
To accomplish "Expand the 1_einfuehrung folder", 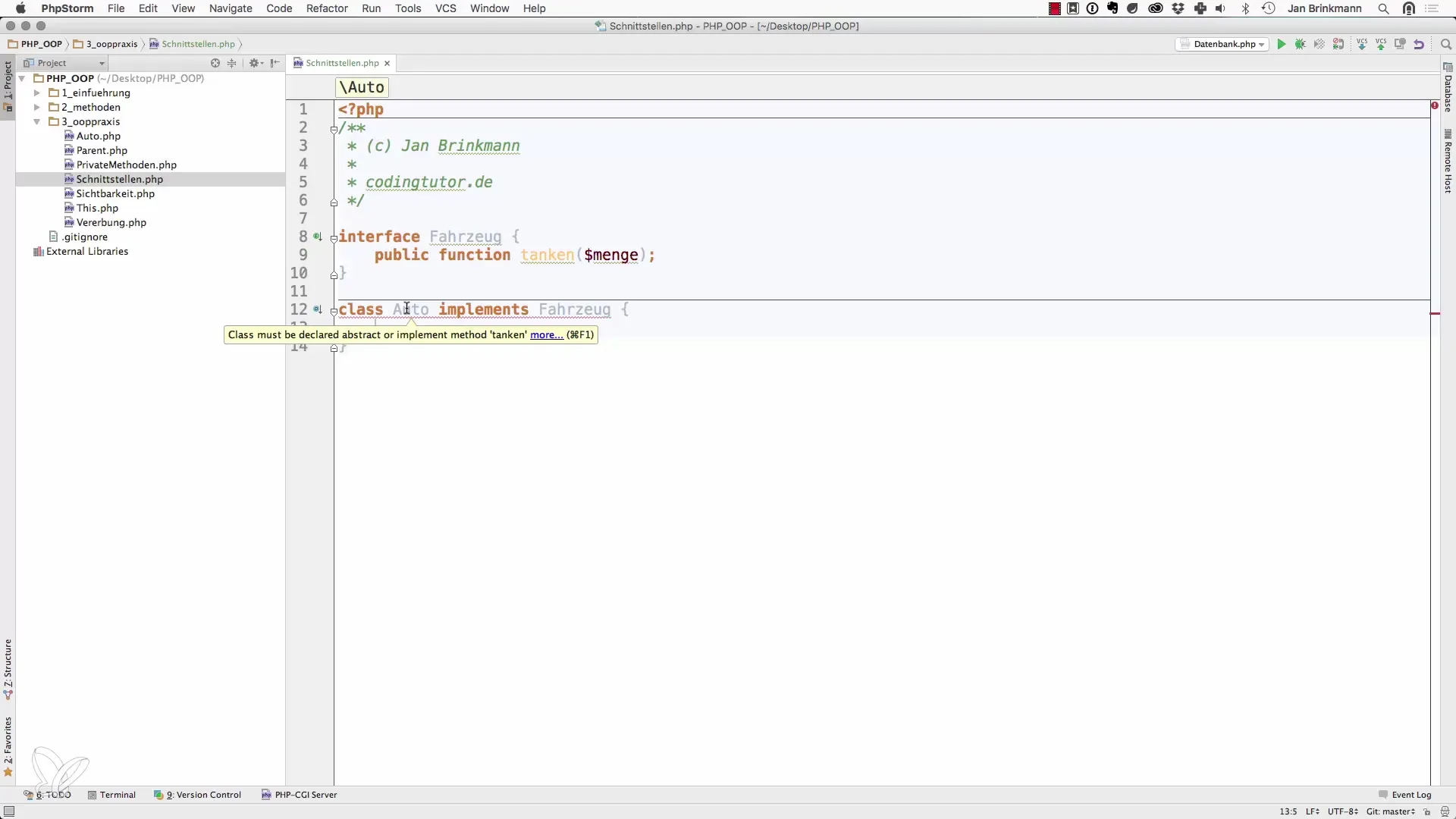I will (36, 93).
